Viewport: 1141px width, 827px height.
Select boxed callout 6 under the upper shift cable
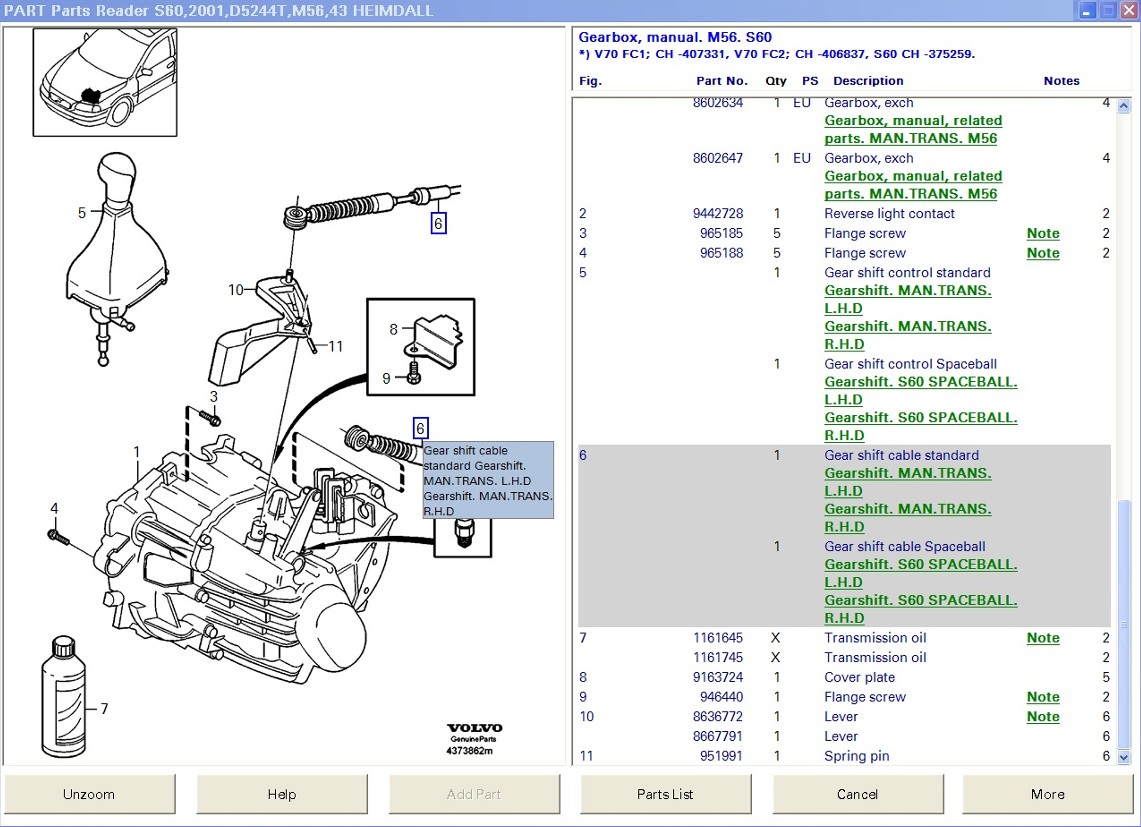438,223
